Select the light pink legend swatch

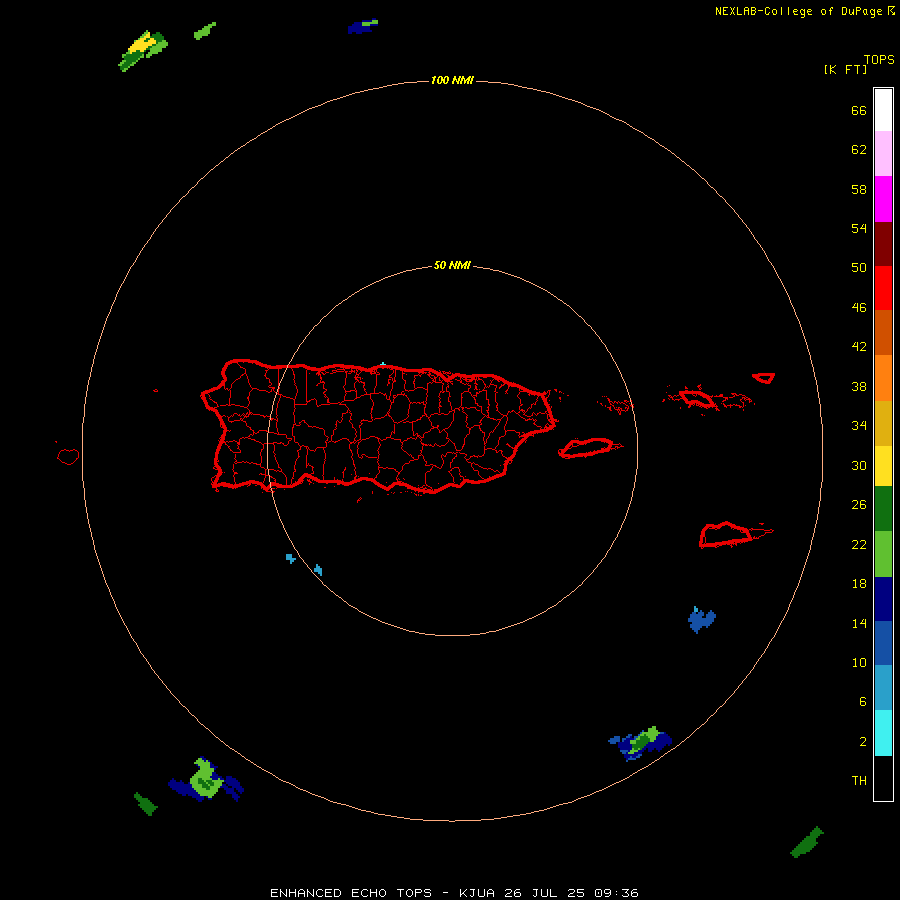click(883, 154)
